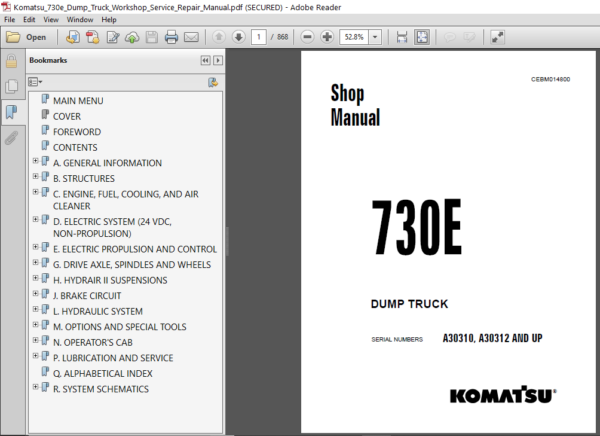Switch to read mode with expand icon
Viewport: 600px width, 436px height.
(497, 37)
